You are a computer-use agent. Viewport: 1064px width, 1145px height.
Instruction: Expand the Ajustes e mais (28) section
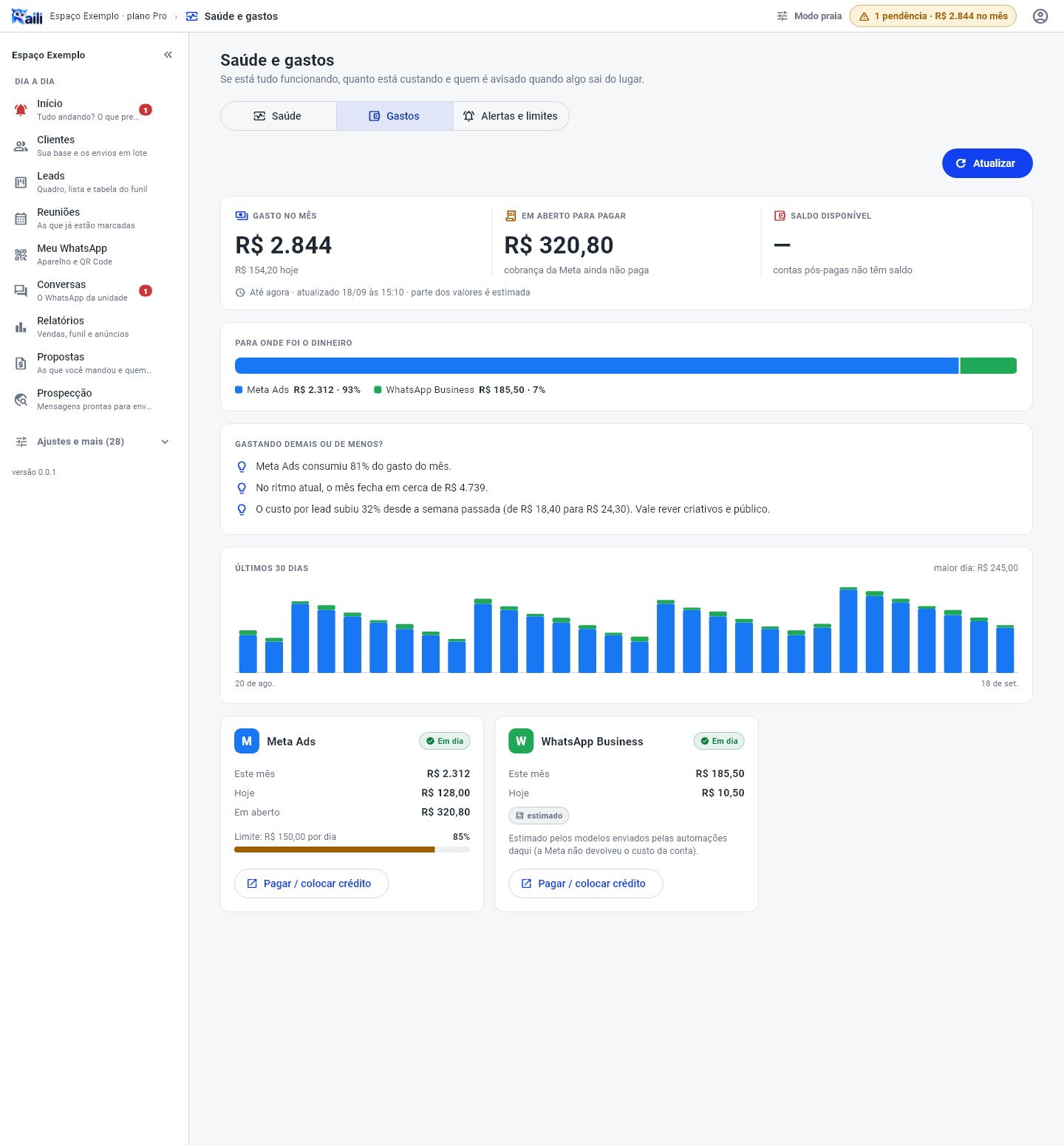coord(92,442)
